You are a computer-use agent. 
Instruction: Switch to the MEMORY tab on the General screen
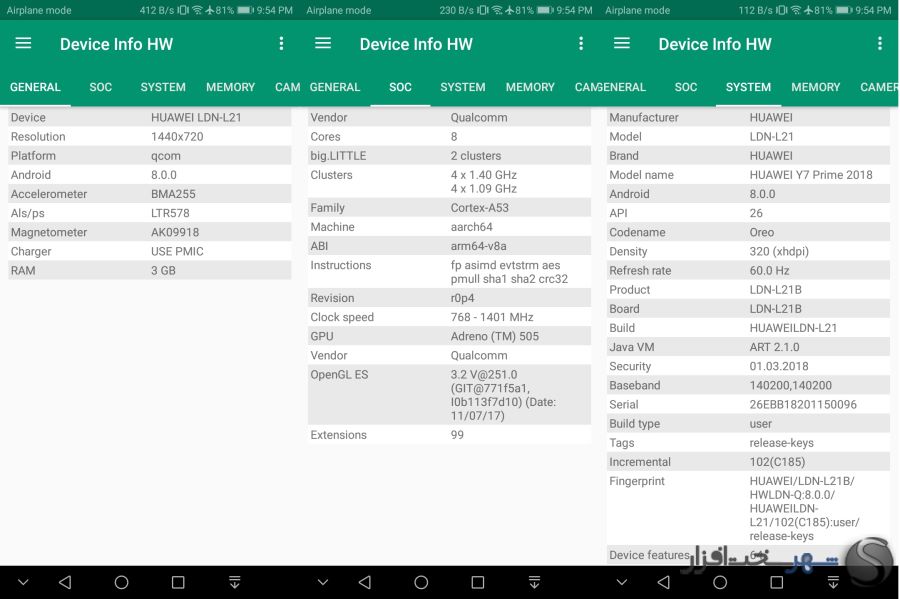[230, 87]
